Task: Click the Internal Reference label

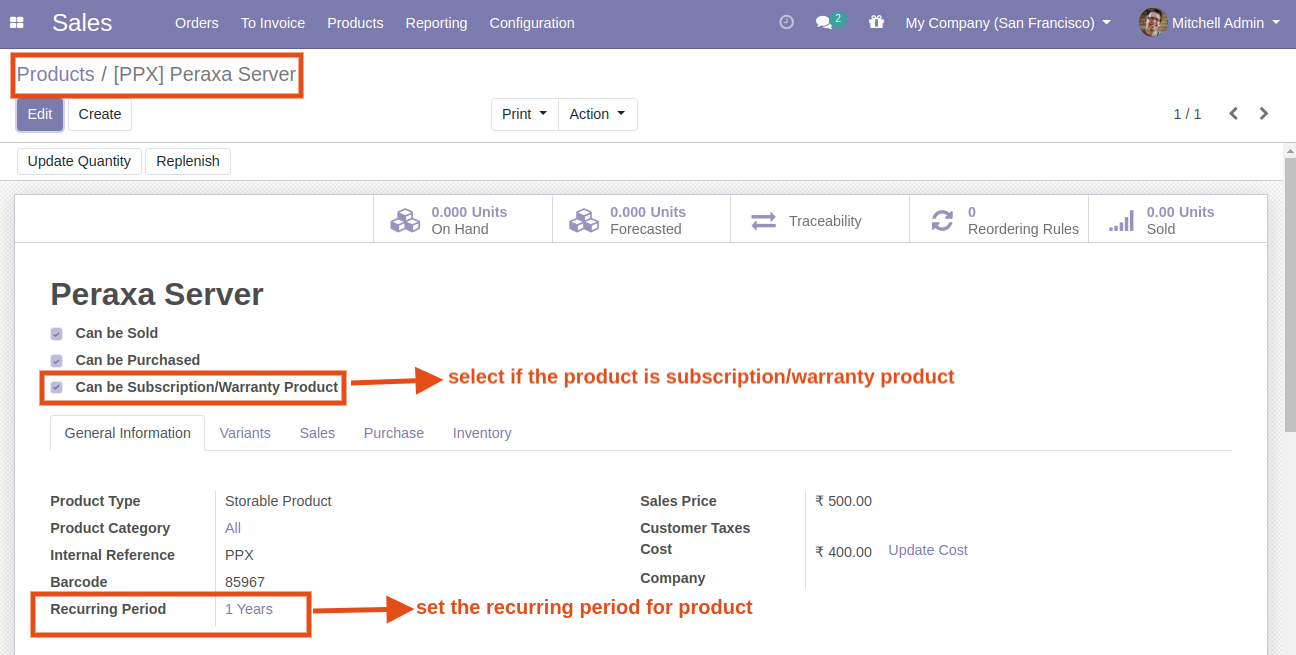Action: pos(113,555)
